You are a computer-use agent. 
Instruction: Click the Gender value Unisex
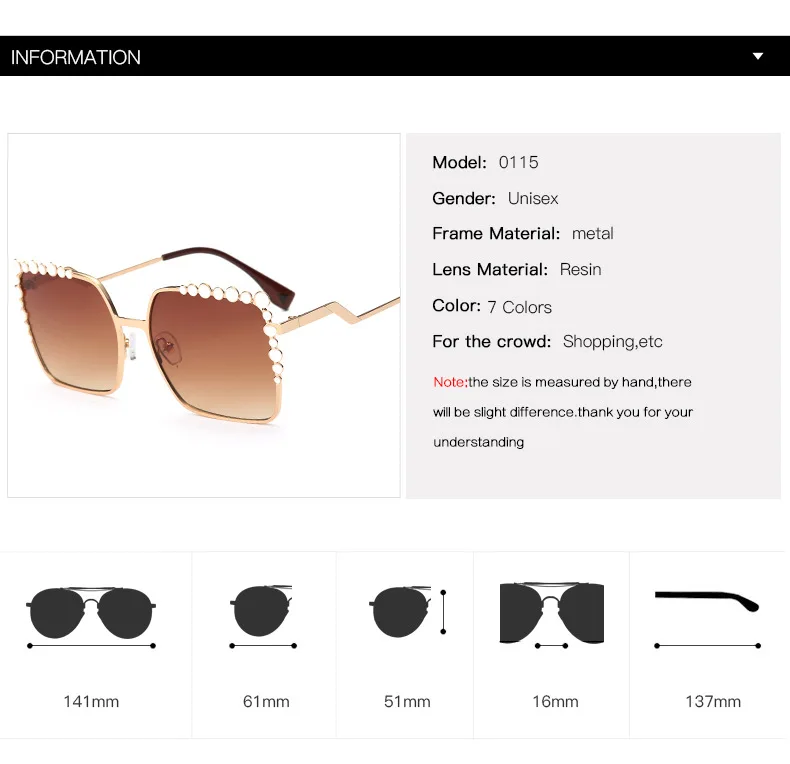(x=533, y=199)
